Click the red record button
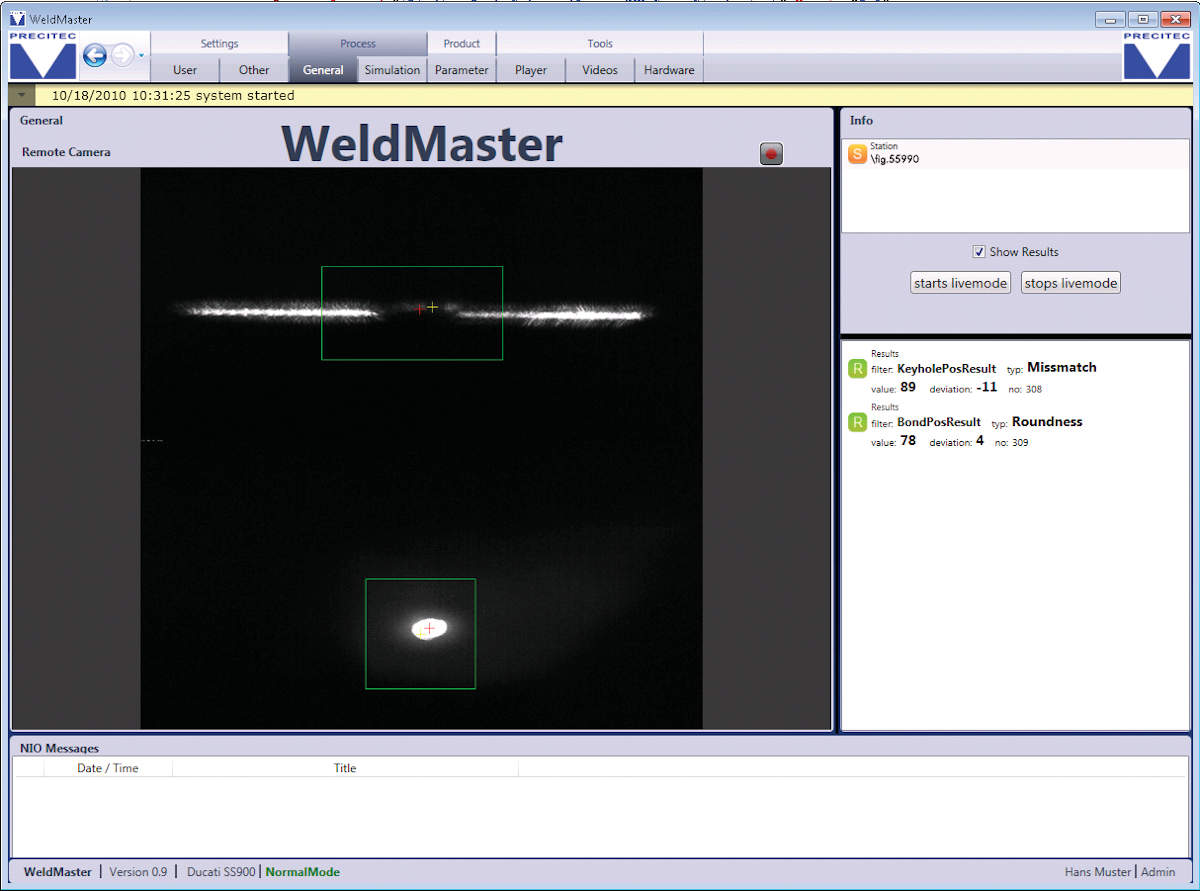Viewport: 1200px width, 891px height. point(771,153)
